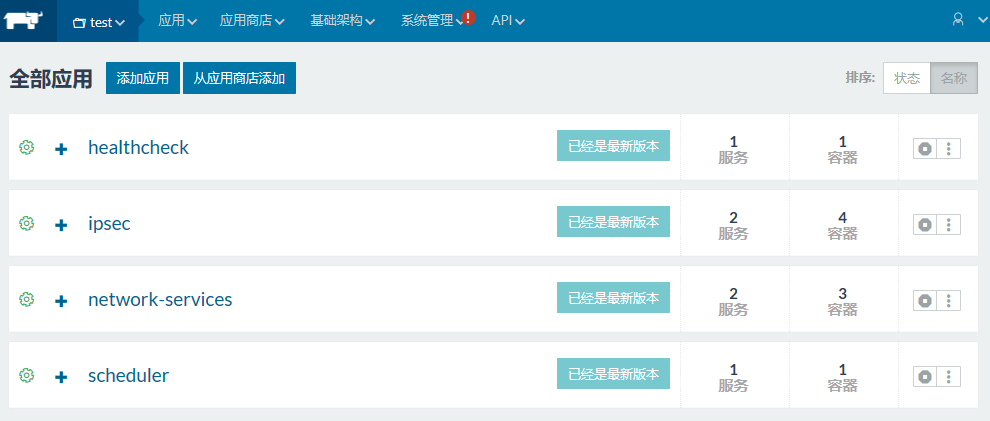Viewport: 990px width, 421px height.
Task: Expand the network-services stack
Action: [x=61, y=301]
